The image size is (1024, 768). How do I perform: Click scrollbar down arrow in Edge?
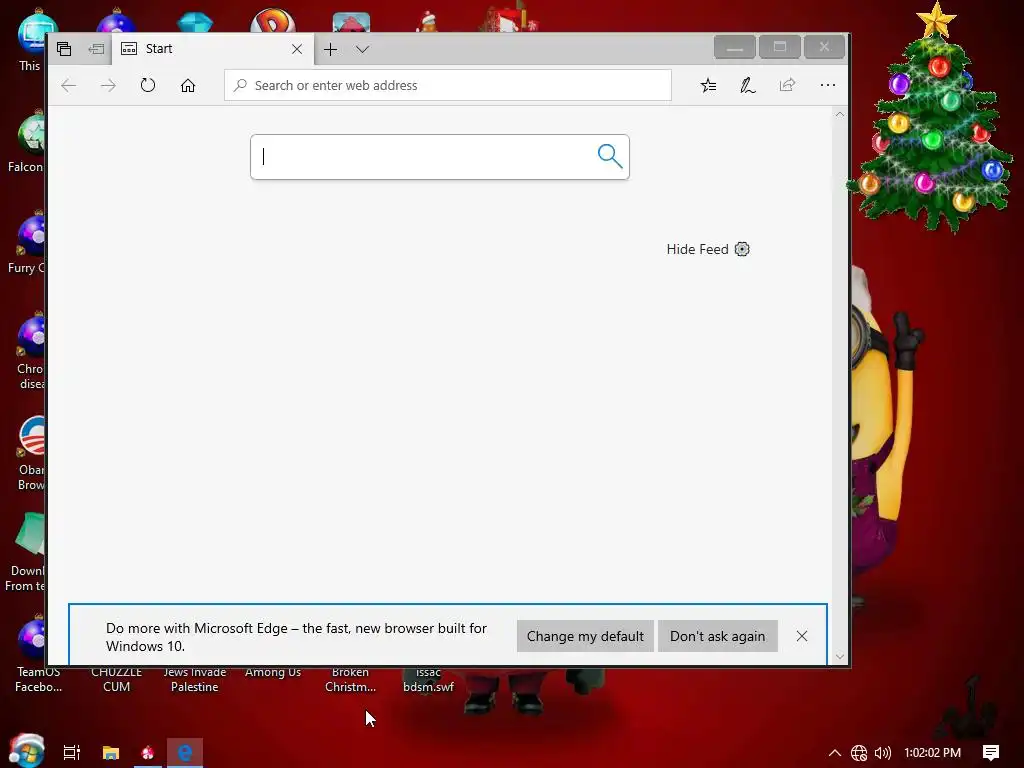tap(840, 656)
